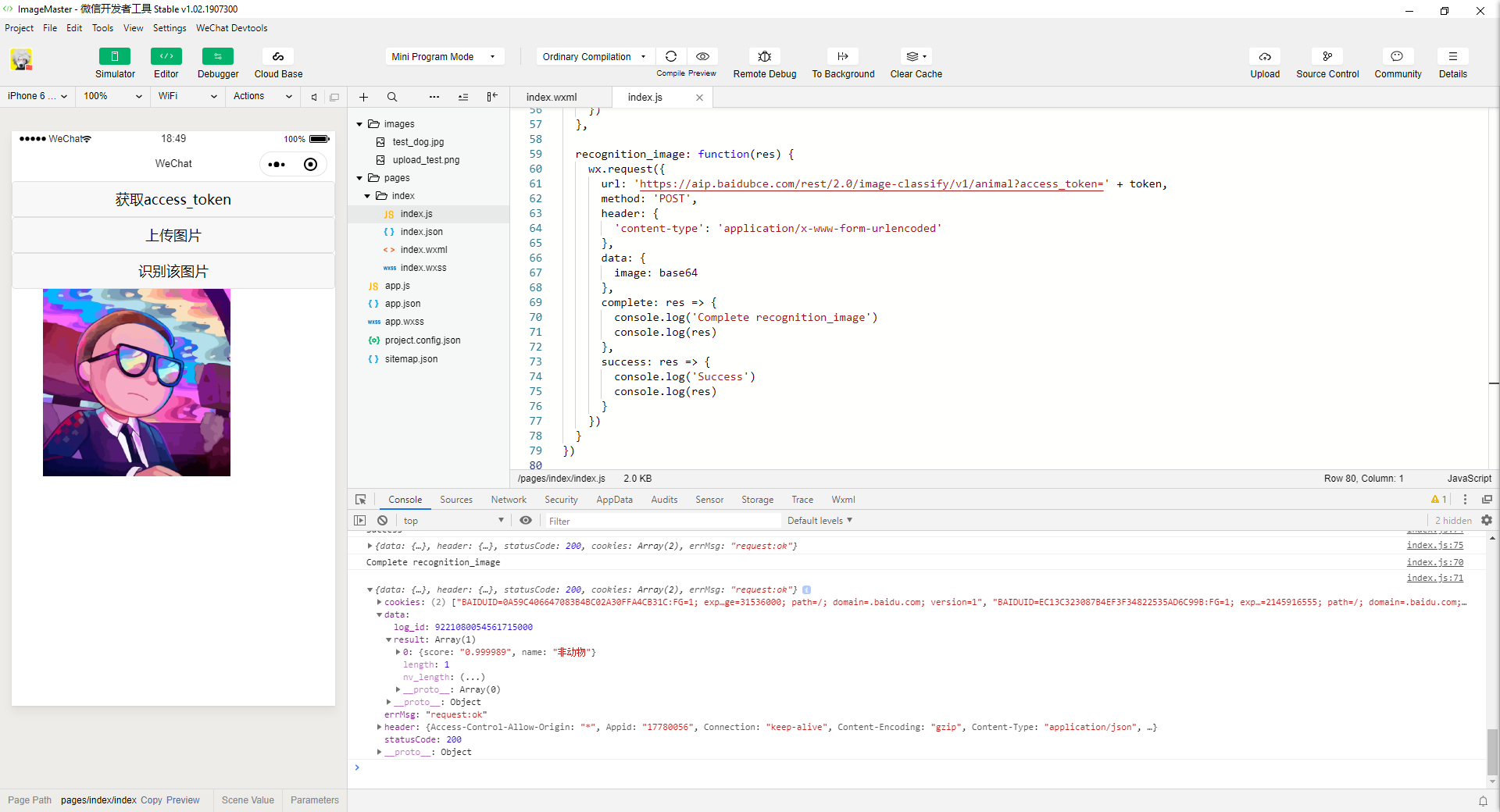Clear console with block icon
Image resolution: width=1500 pixels, height=812 pixels.
pyautogui.click(x=382, y=520)
